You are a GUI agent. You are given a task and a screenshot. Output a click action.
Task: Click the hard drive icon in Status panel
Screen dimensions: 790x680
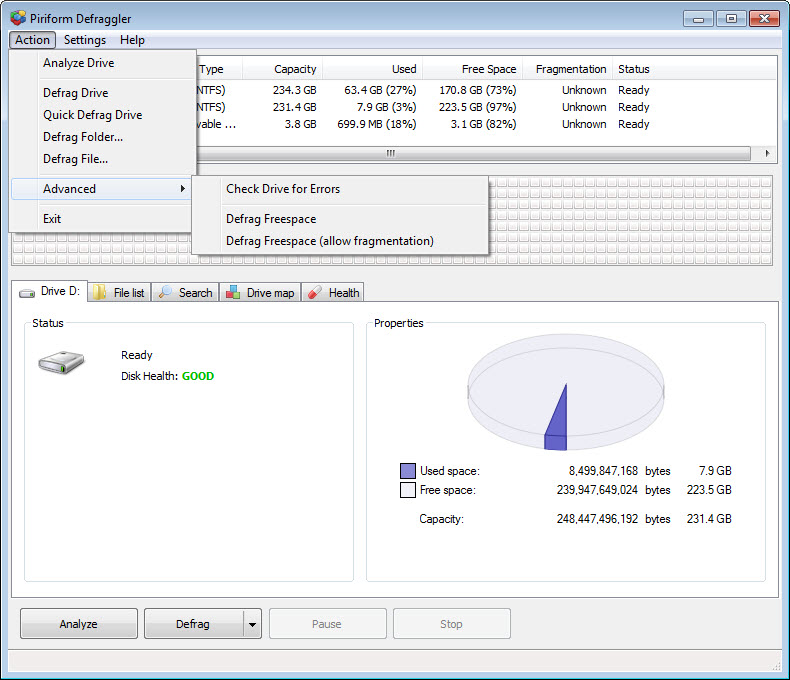(61, 363)
